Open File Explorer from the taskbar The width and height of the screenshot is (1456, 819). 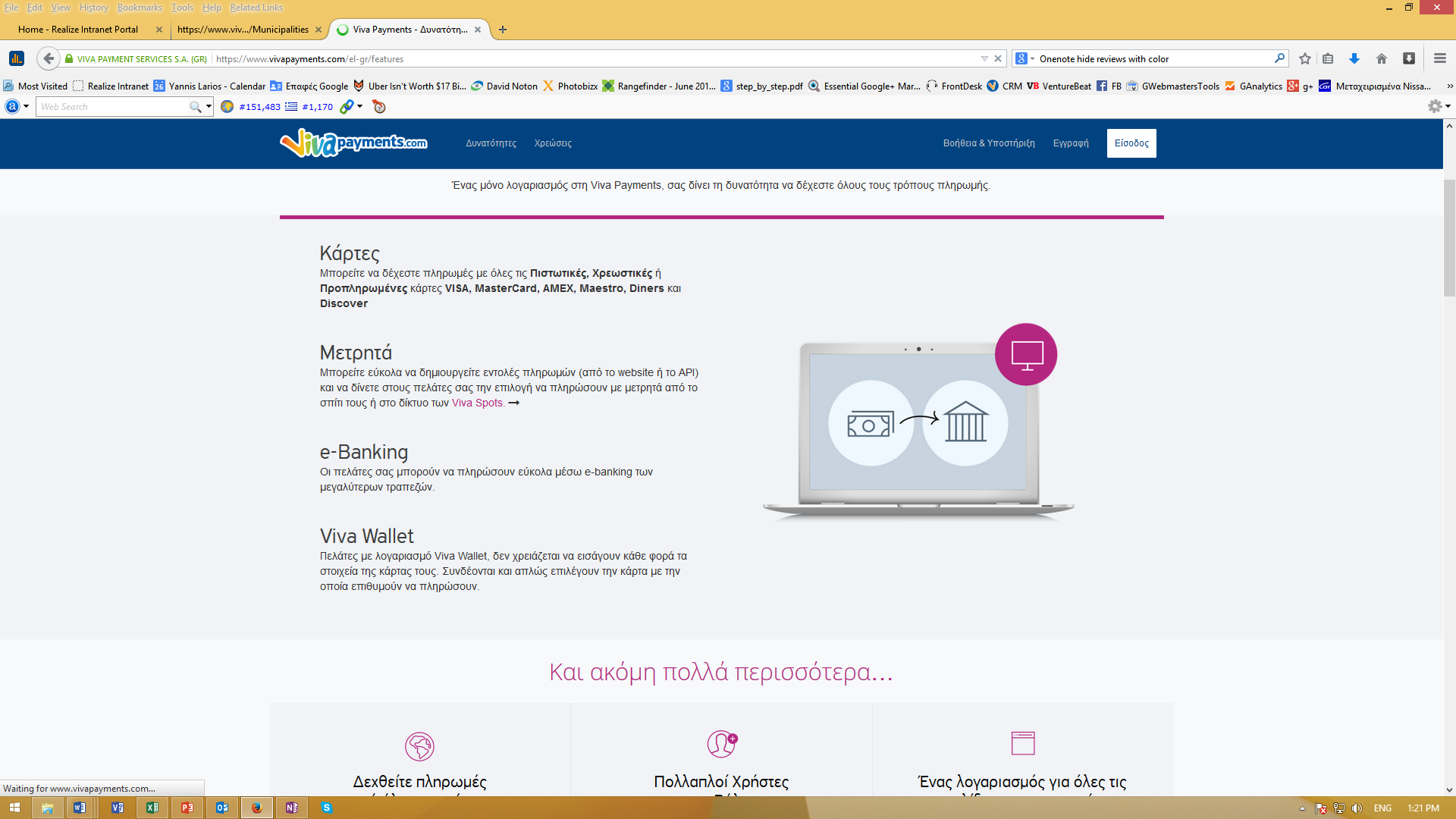(47, 808)
